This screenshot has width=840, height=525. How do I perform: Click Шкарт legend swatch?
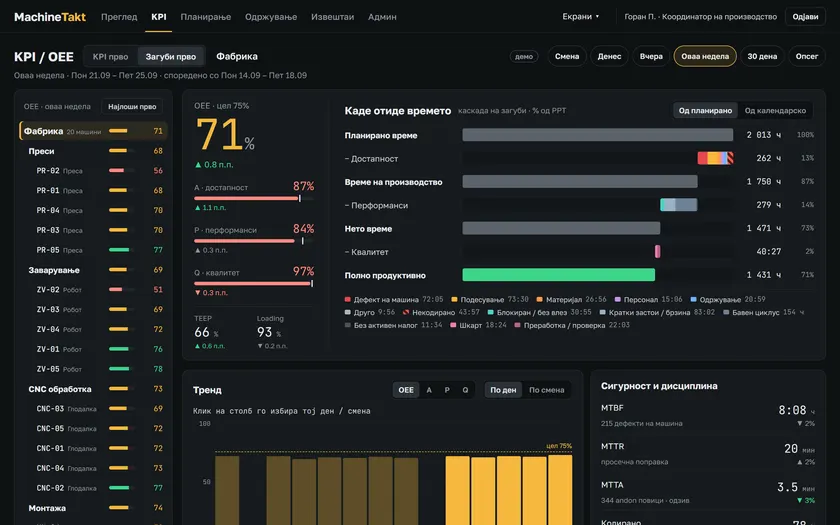click(453, 325)
